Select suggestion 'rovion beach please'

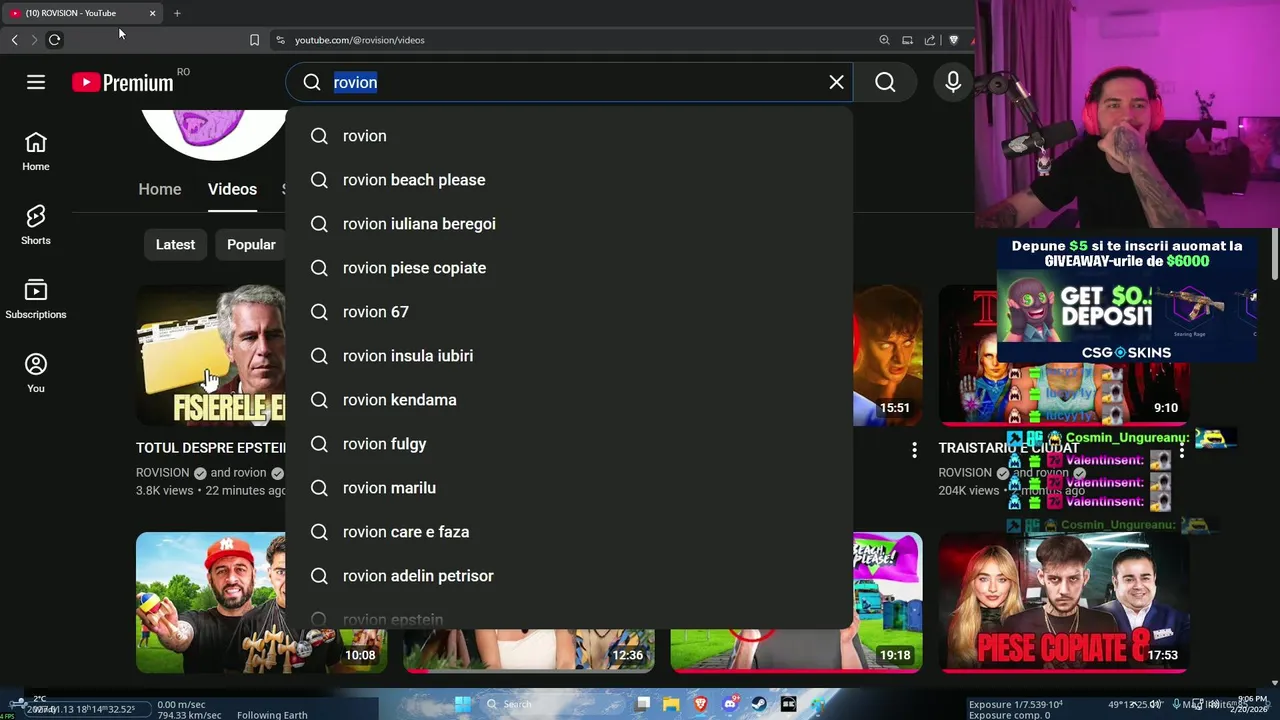tap(569, 180)
